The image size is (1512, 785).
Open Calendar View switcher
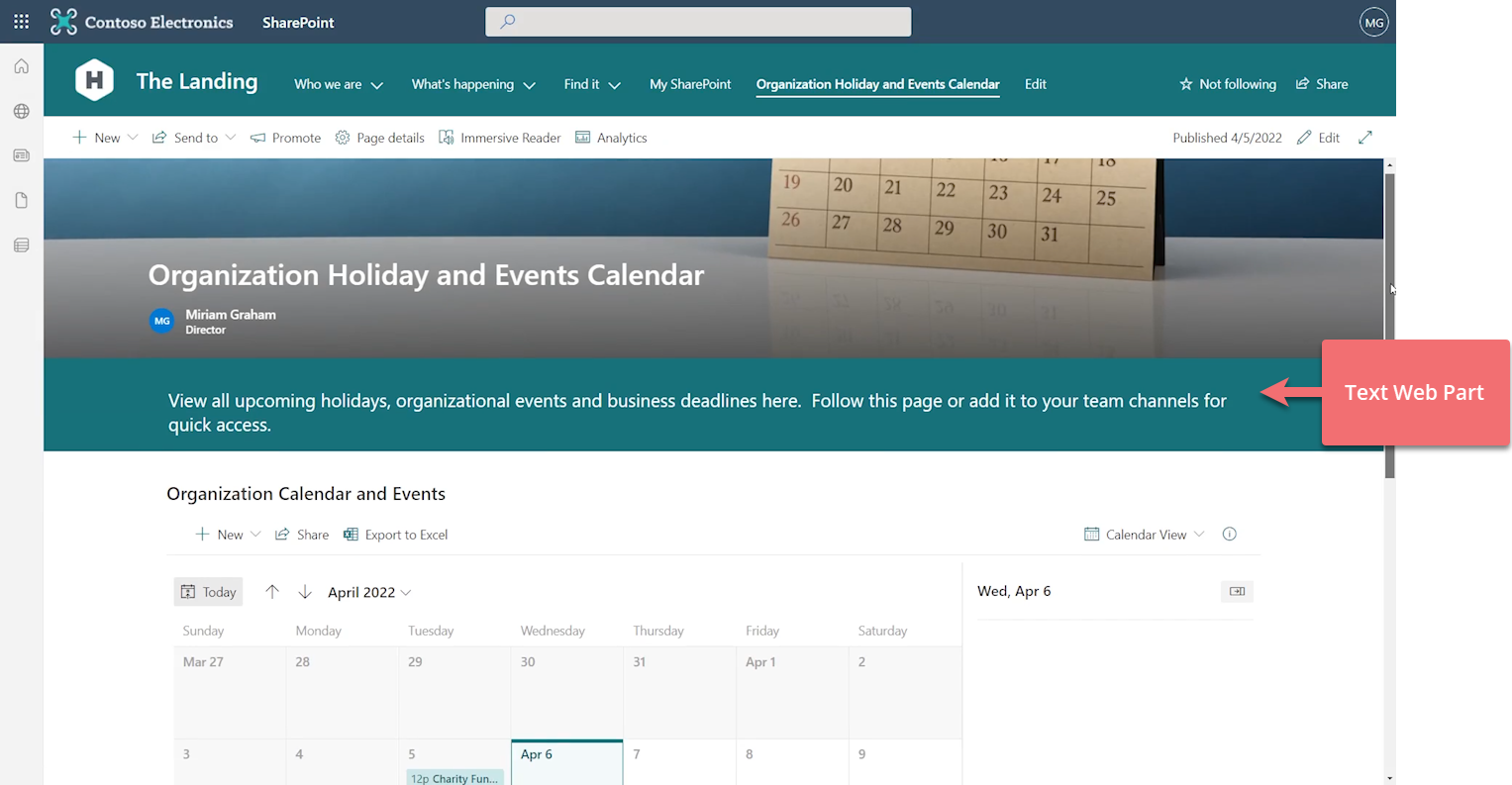(1145, 535)
